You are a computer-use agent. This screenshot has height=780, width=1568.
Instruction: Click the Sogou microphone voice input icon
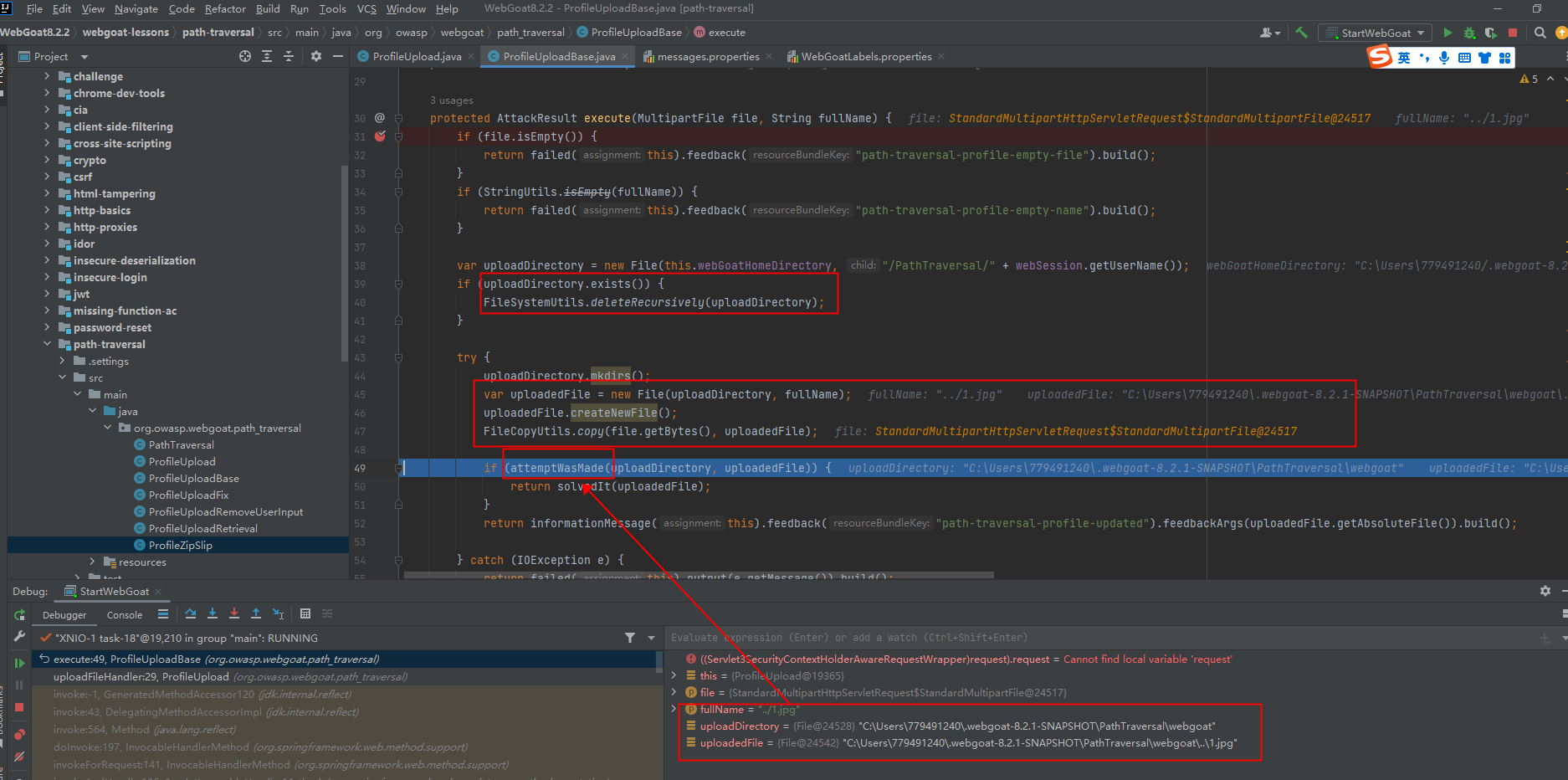(1444, 58)
